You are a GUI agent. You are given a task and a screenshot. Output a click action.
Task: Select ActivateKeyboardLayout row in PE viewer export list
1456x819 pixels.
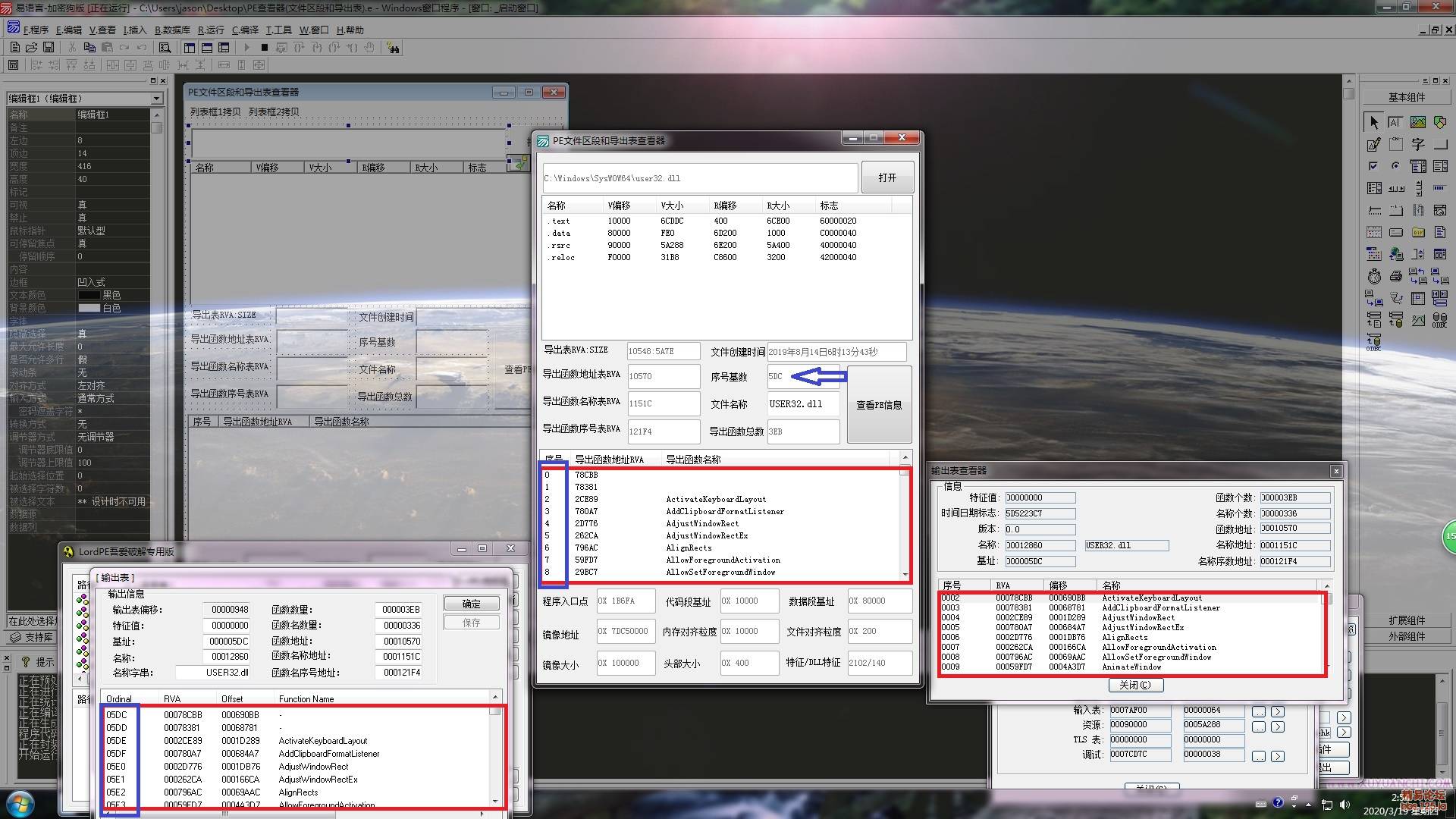(x=720, y=499)
